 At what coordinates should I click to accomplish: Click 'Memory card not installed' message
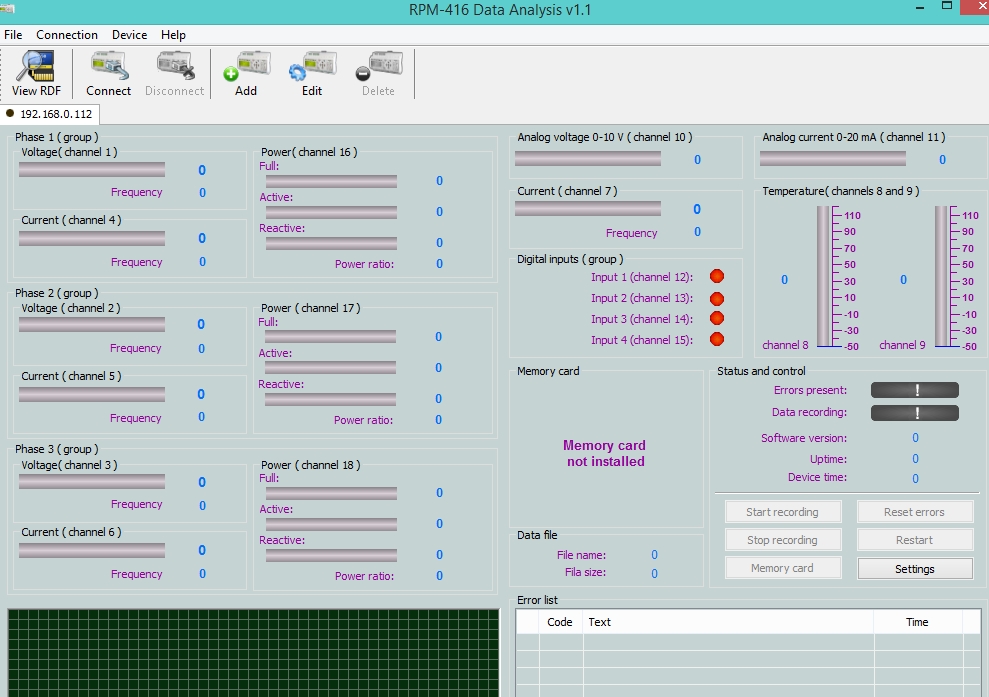[605, 453]
